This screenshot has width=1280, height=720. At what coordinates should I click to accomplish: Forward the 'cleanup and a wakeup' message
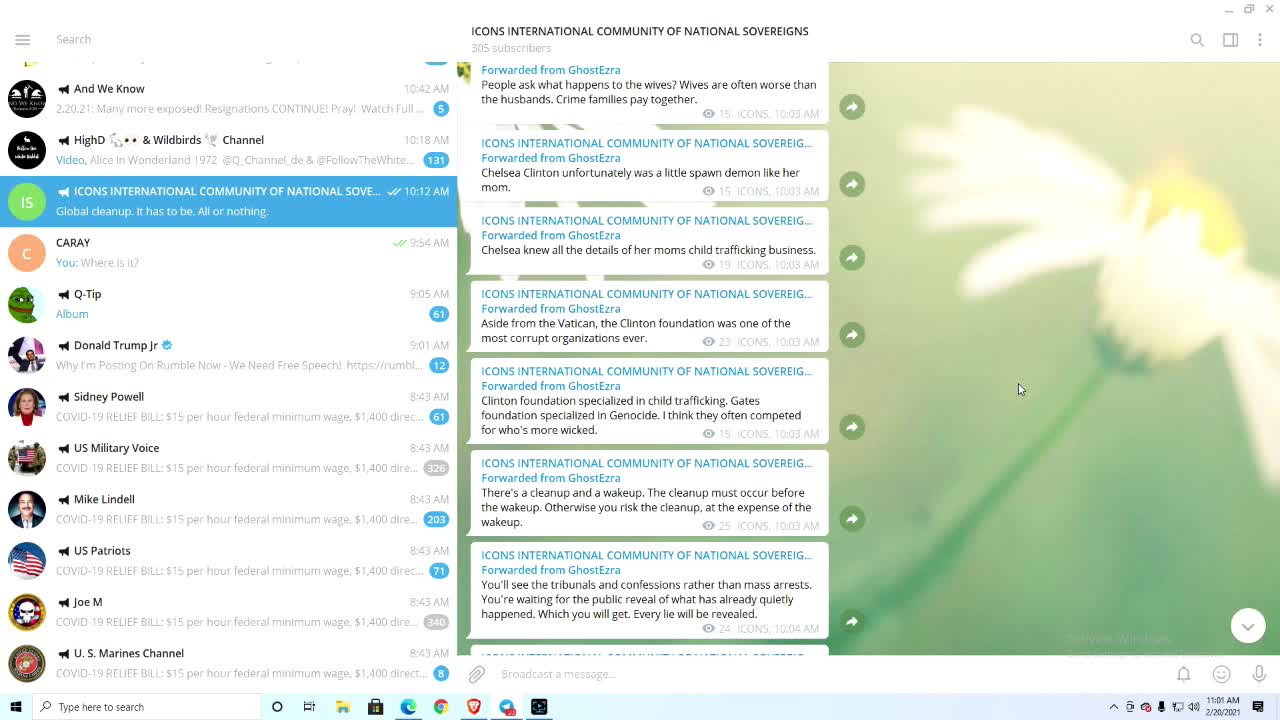coord(852,519)
